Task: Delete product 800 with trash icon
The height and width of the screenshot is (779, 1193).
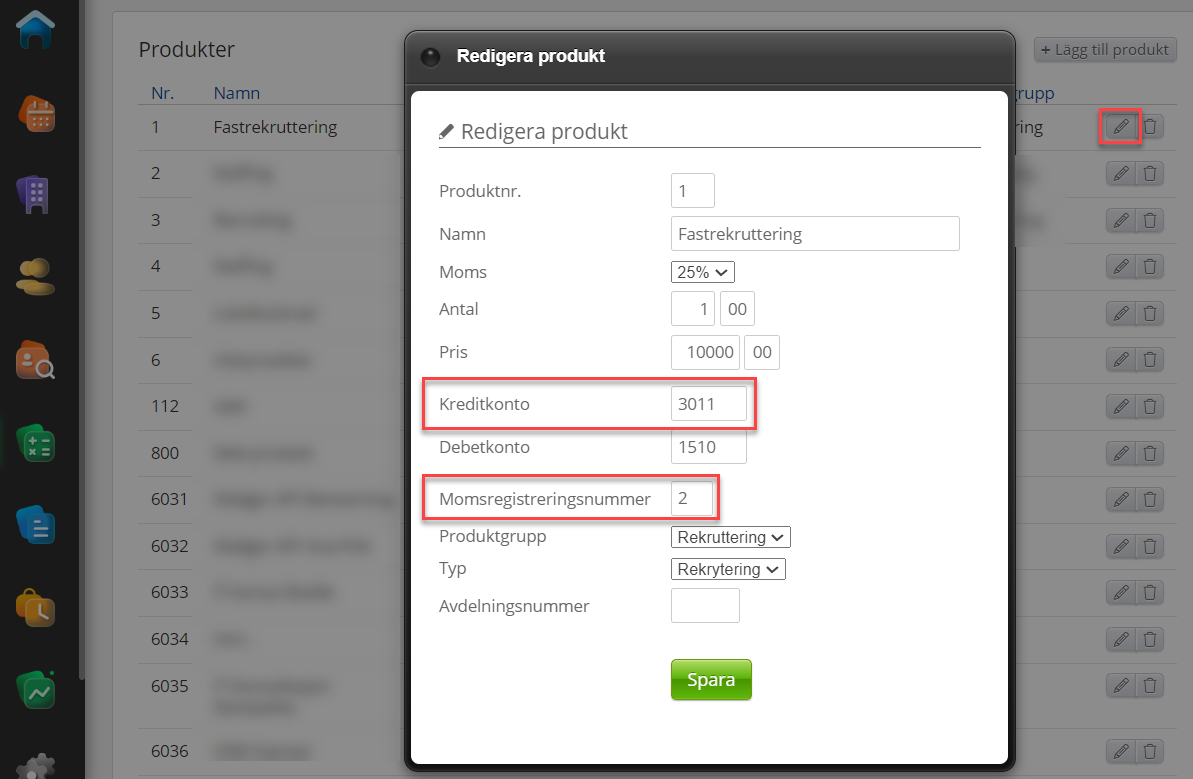Action: [x=1150, y=453]
